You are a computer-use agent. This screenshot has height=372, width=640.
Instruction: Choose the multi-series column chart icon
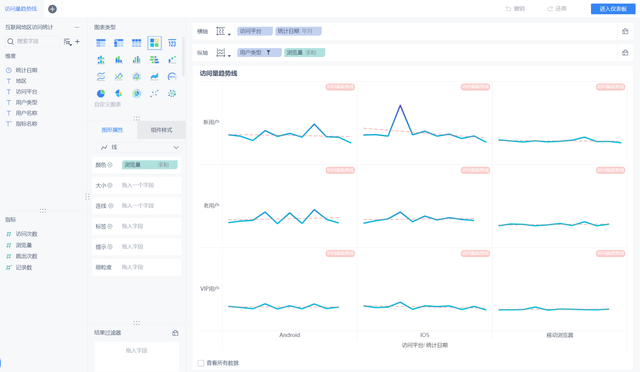pos(136,60)
